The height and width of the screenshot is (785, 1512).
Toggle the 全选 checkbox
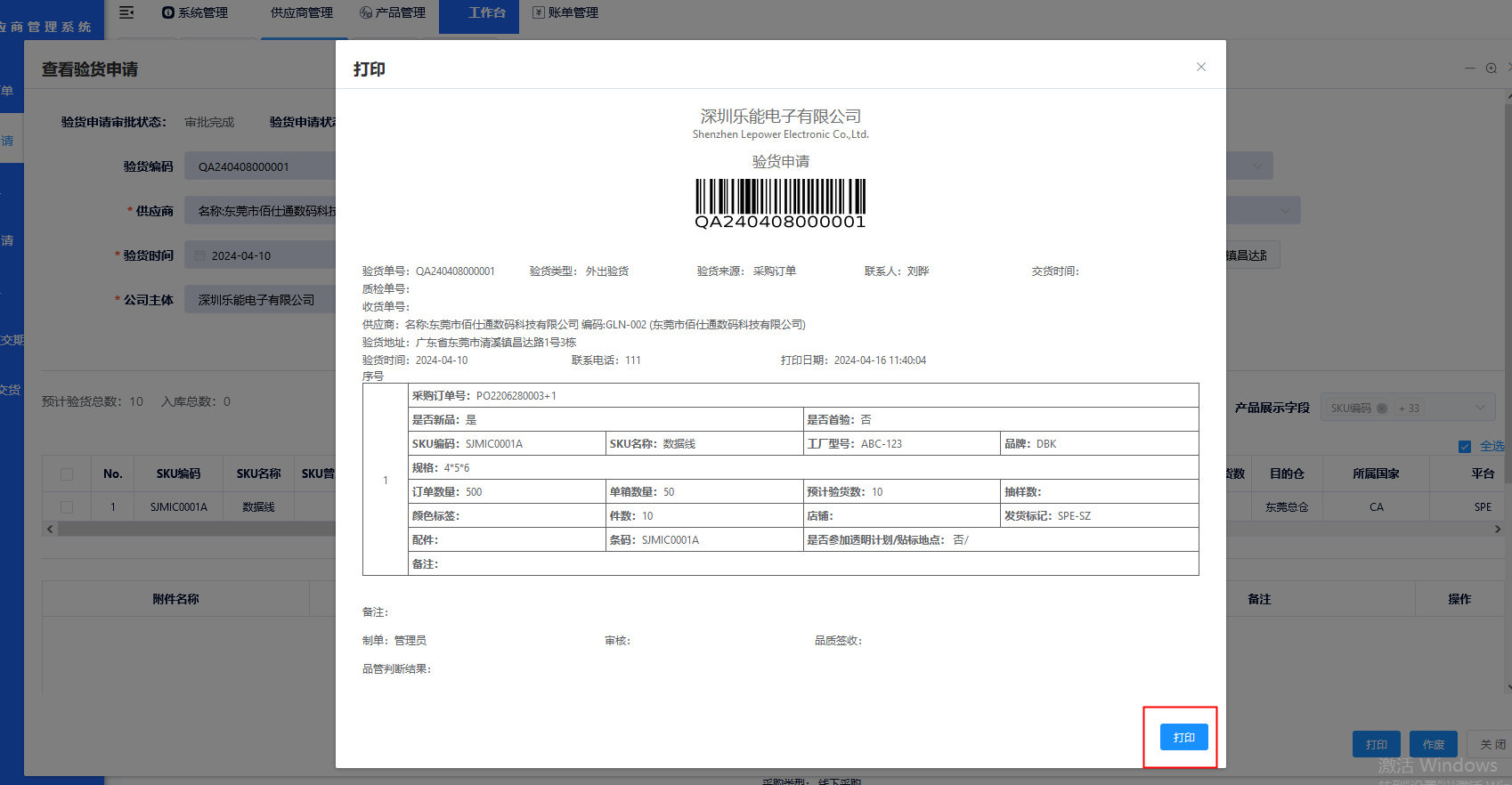(x=1465, y=447)
